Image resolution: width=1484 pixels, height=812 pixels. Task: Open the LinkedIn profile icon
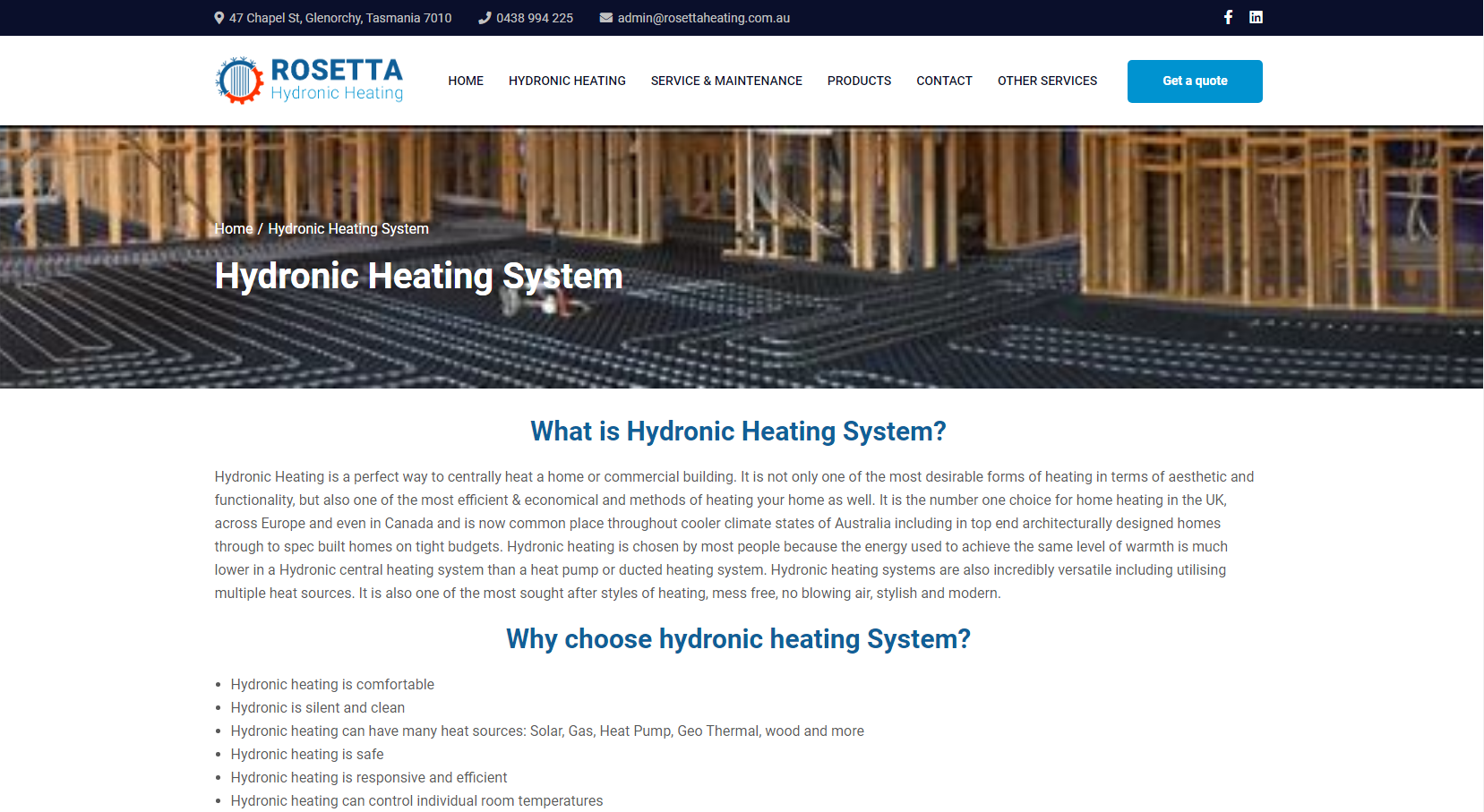pyautogui.click(x=1256, y=17)
